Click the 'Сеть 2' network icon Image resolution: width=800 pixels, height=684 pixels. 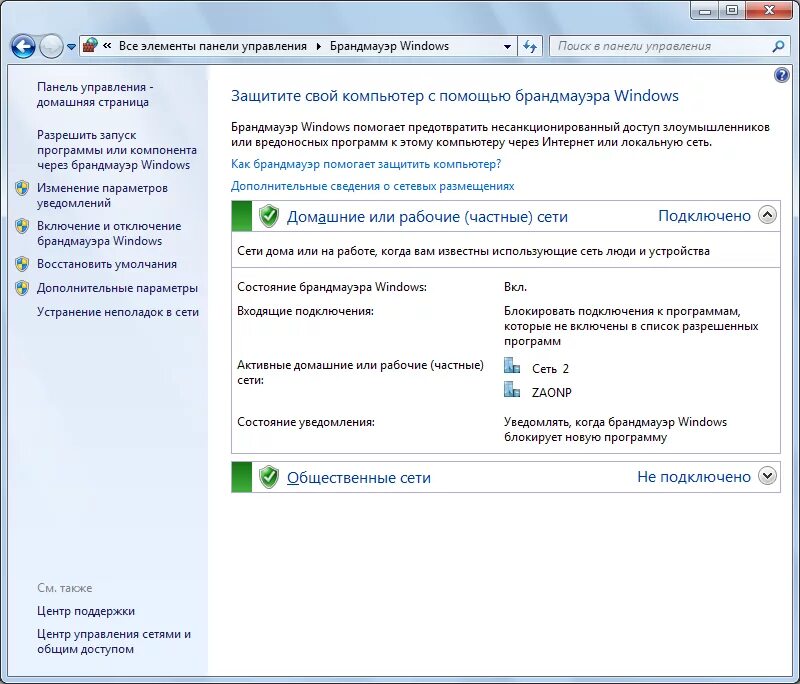(x=512, y=366)
